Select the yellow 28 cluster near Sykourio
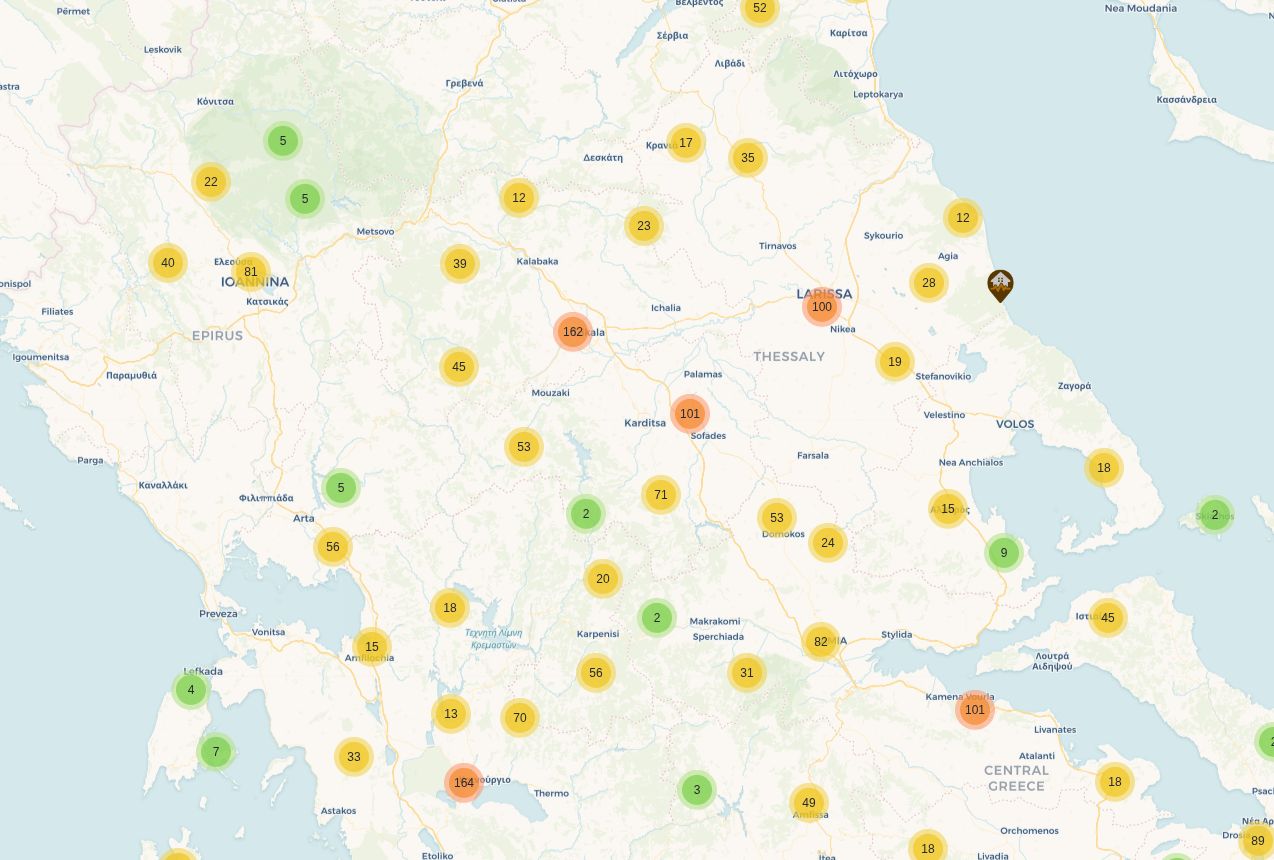 coord(928,283)
